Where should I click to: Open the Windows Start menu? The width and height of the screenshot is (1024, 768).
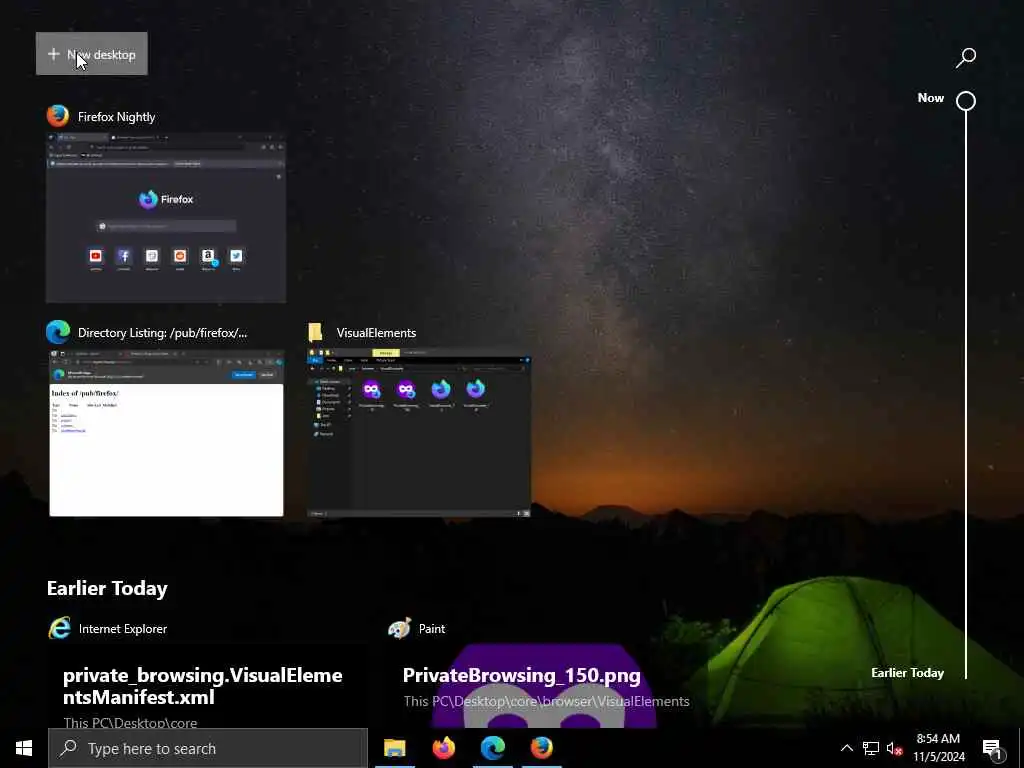pos(24,748)
